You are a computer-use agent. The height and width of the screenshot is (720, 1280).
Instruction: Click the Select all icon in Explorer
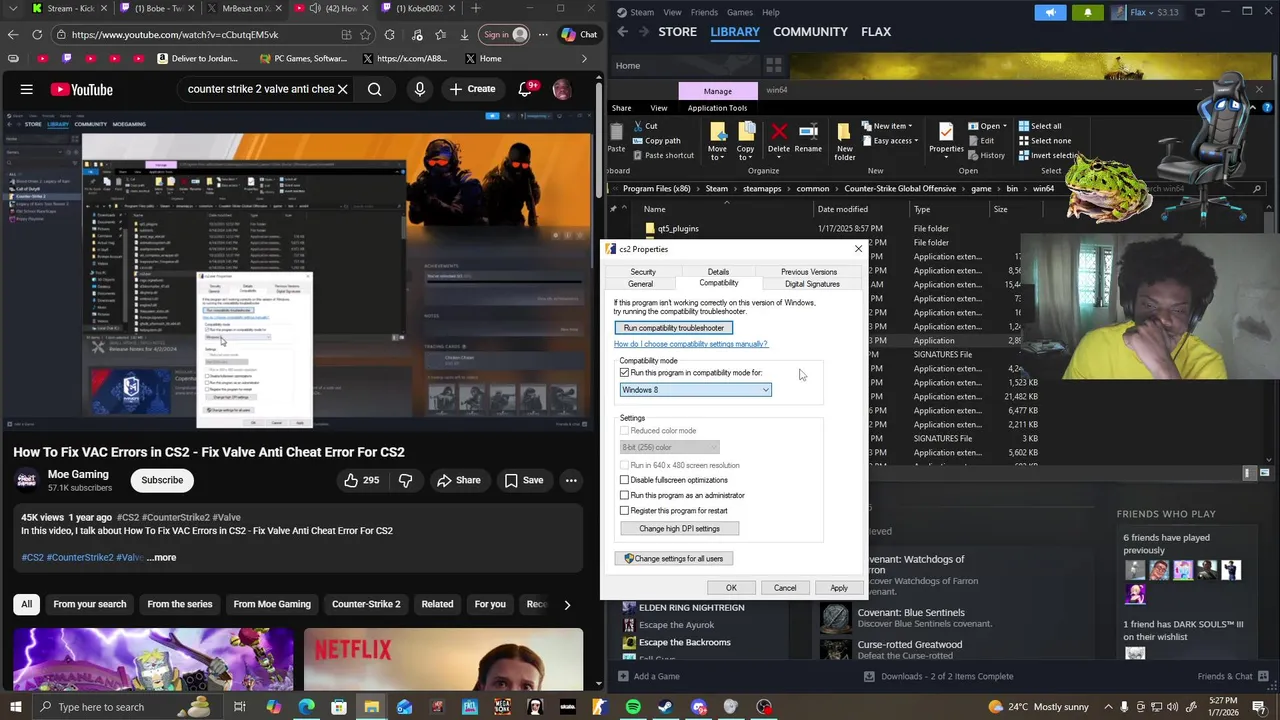[1024, 126]
